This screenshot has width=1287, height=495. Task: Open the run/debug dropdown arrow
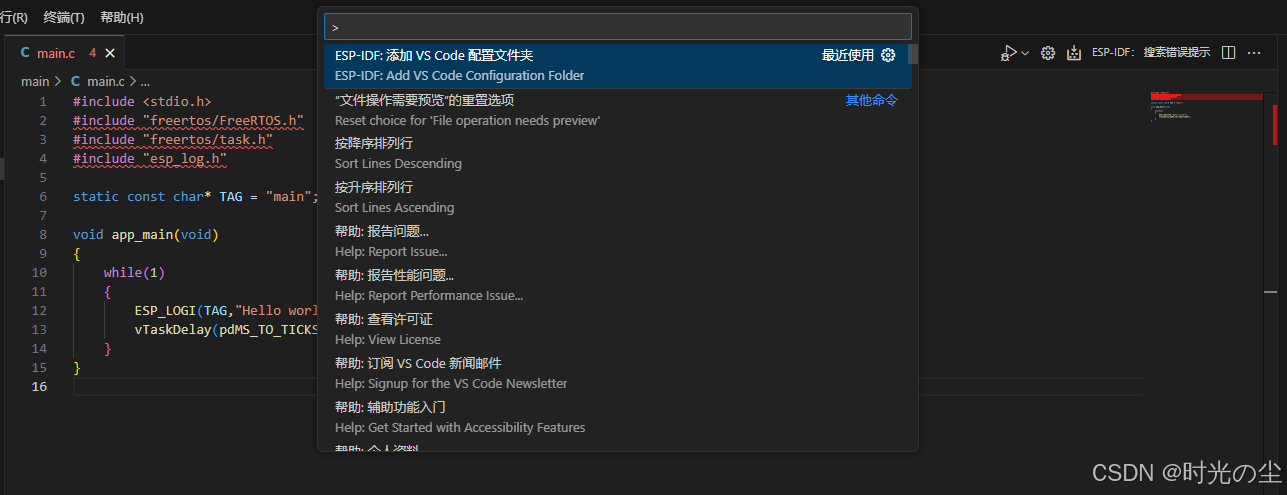[x=1025, y=53]
